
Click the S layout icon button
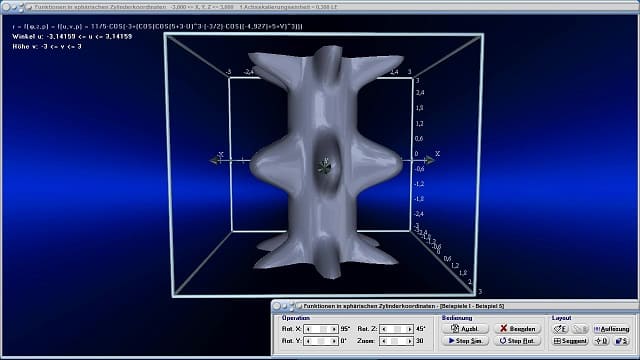(x=622, y=341)
